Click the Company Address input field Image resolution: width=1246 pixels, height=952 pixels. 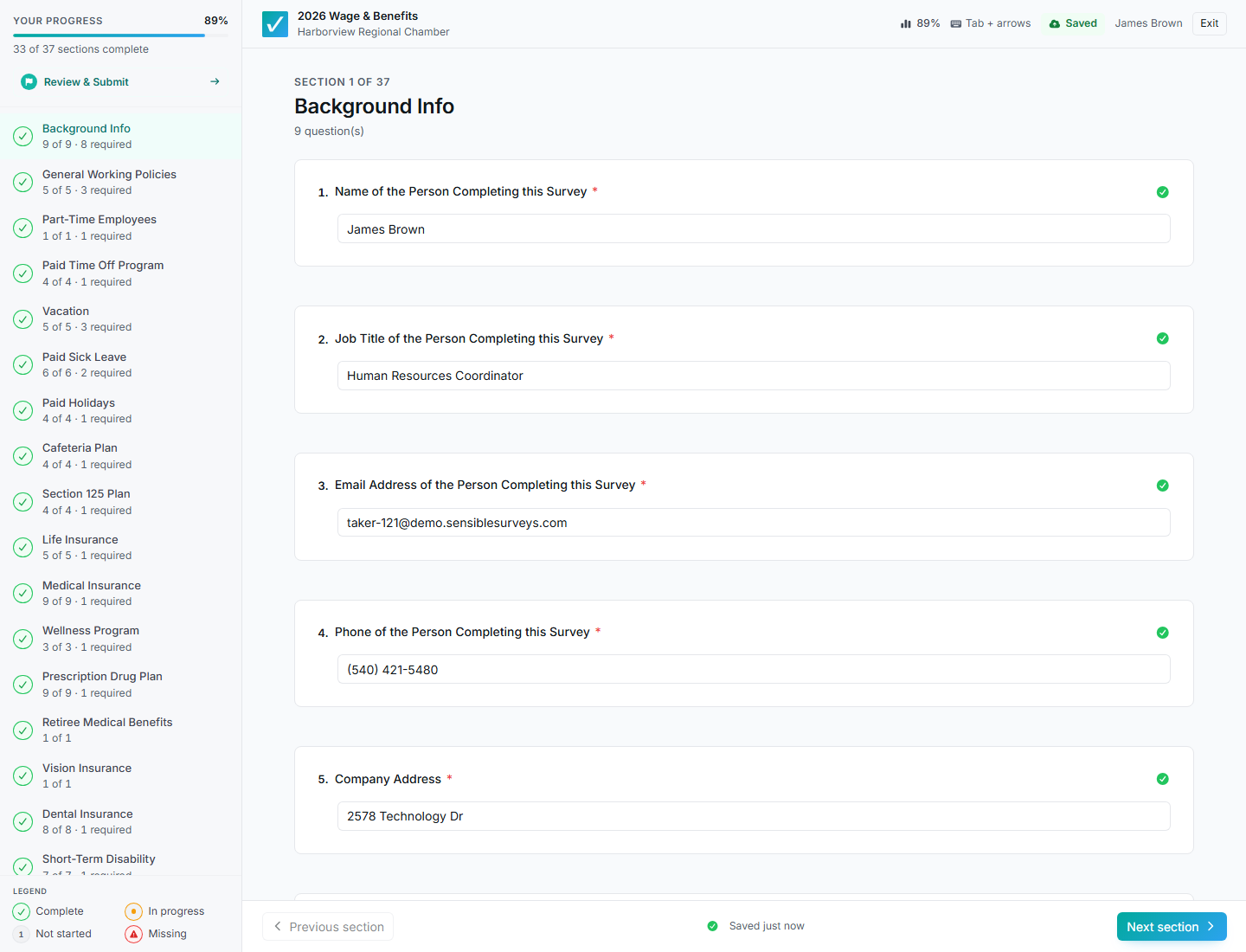tap(754, 816)
